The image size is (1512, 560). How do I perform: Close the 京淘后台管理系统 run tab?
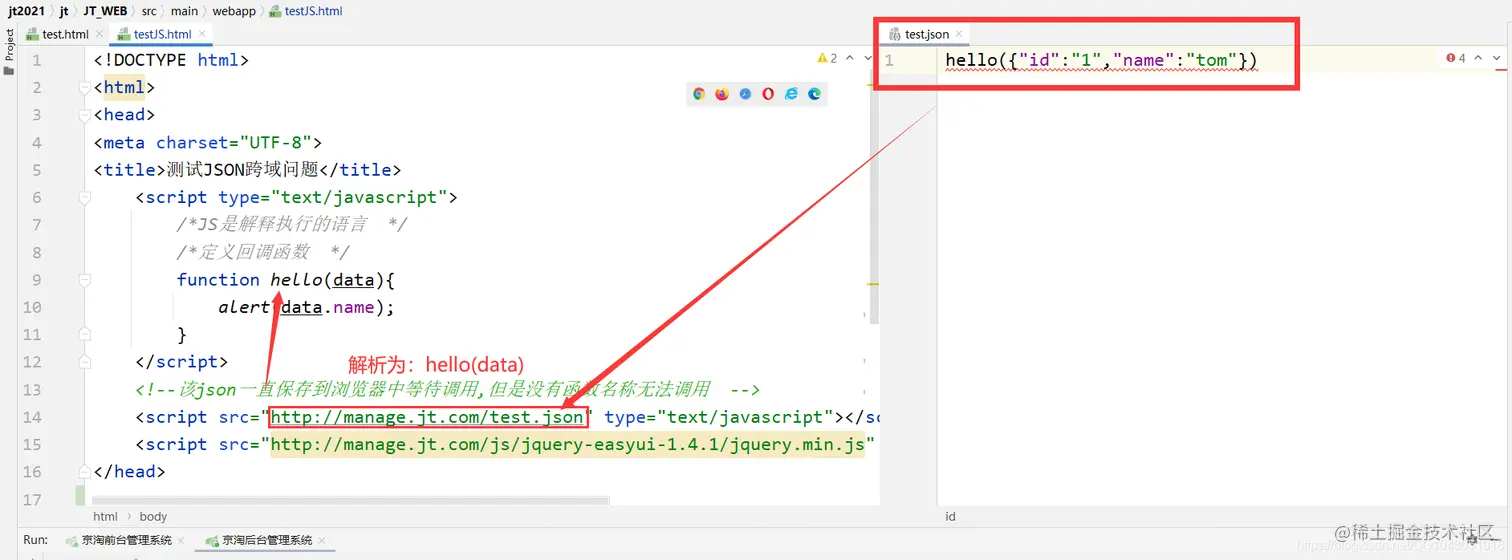(321, 540)
